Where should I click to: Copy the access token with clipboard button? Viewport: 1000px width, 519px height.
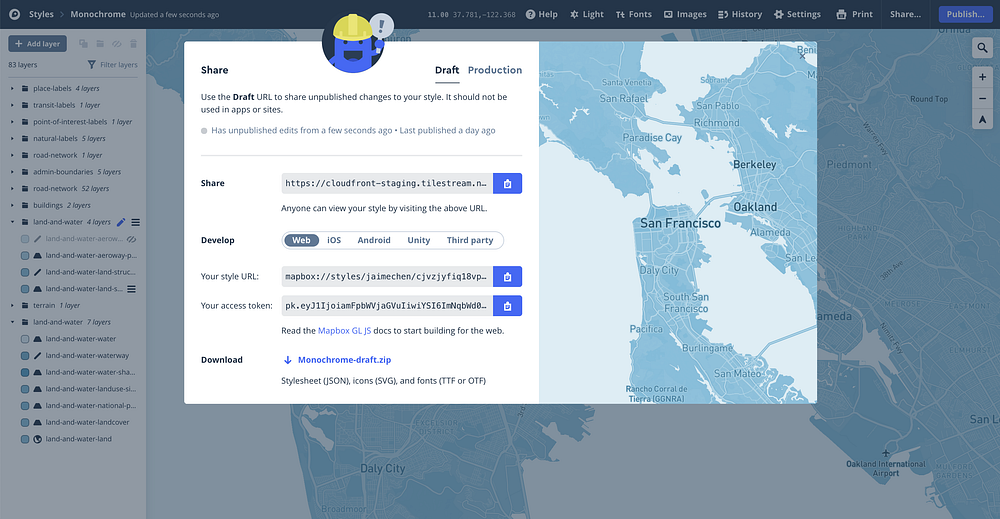click(508, 306)
